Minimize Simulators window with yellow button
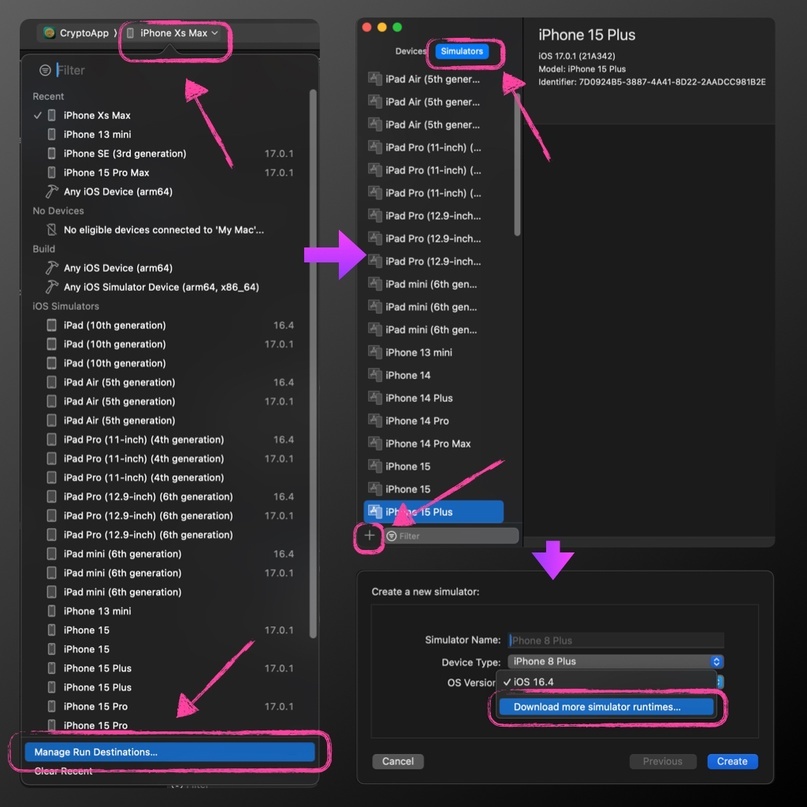The height and width of the screenshot is (807, 807). pyautogui.click(x=382, y=27)
